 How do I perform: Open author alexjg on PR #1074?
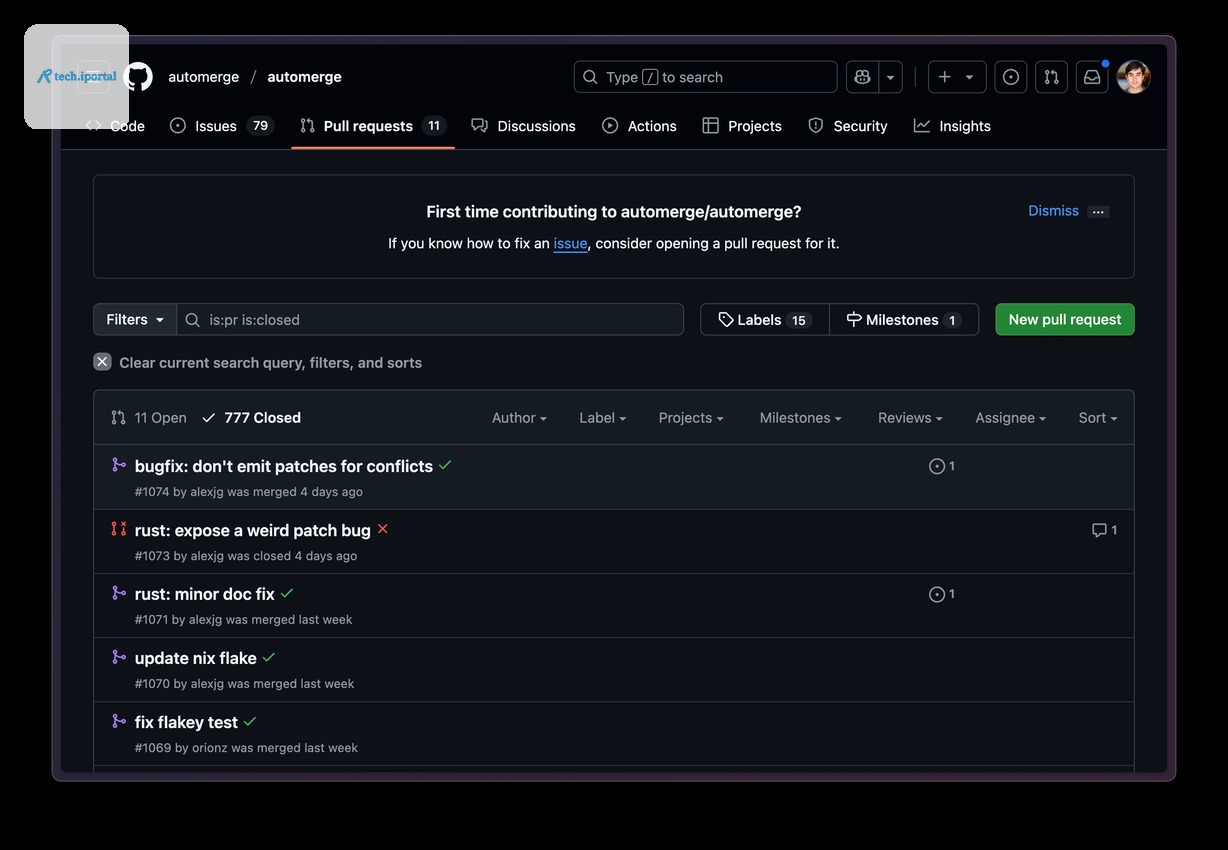pos(207,492)
